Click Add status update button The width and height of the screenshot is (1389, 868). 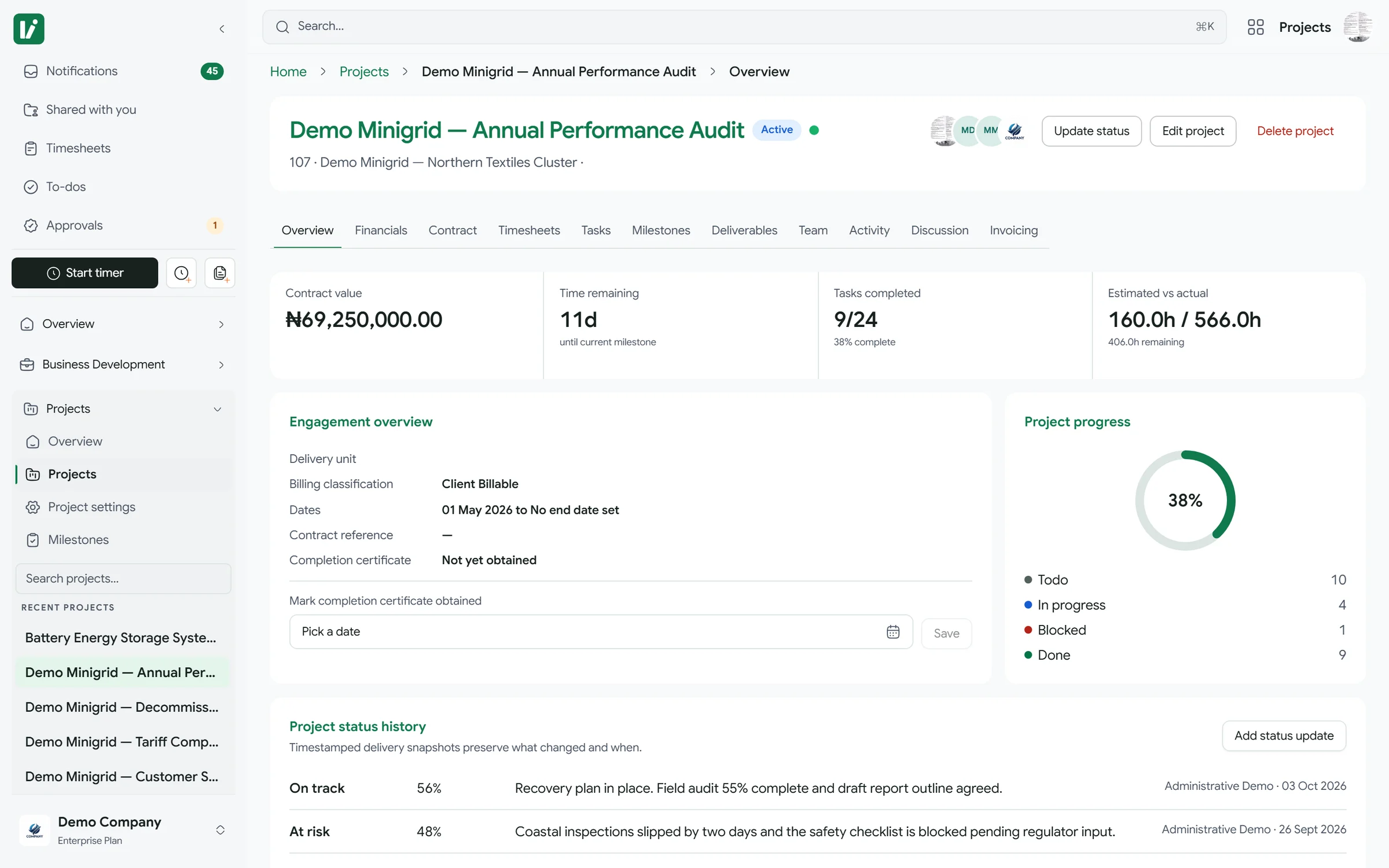pyautogui.click(x=1284, y=736)
